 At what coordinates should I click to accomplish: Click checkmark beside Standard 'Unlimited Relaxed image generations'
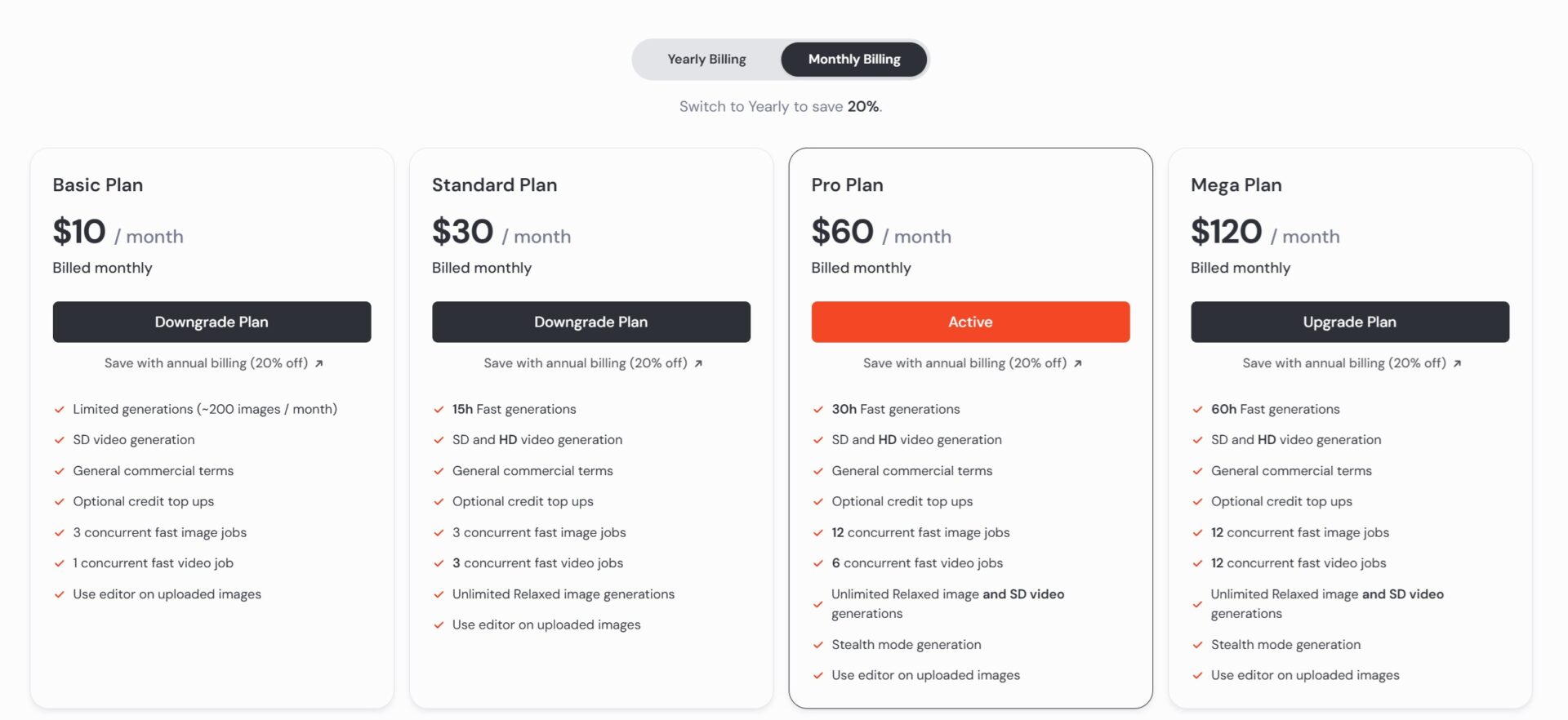pyautogui.click(x=439, y=594)
